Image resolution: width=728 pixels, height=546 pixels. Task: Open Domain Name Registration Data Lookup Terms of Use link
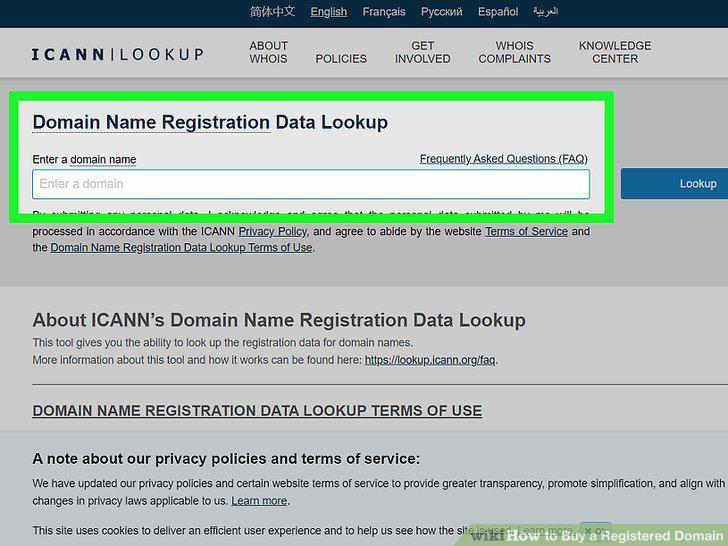(x=182, y=247)
